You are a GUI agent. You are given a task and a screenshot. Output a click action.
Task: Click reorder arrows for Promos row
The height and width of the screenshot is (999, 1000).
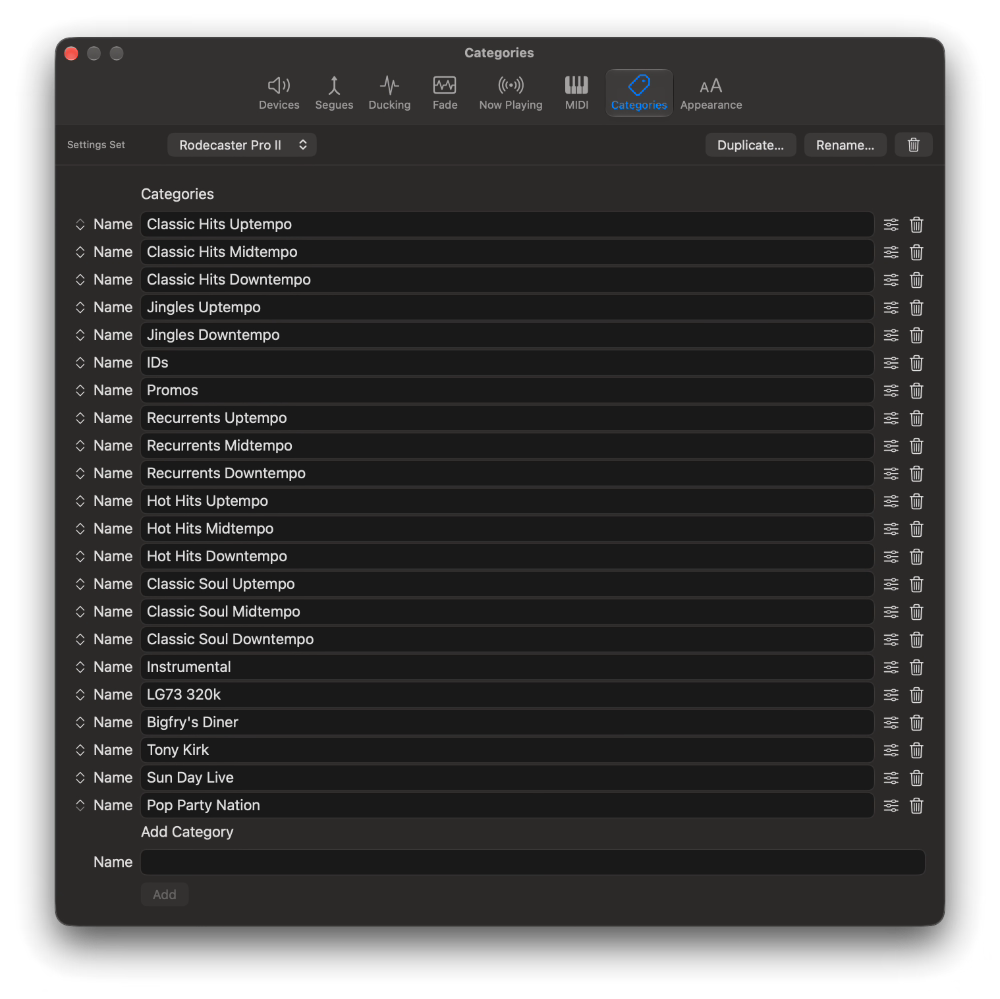coord(80,390)
